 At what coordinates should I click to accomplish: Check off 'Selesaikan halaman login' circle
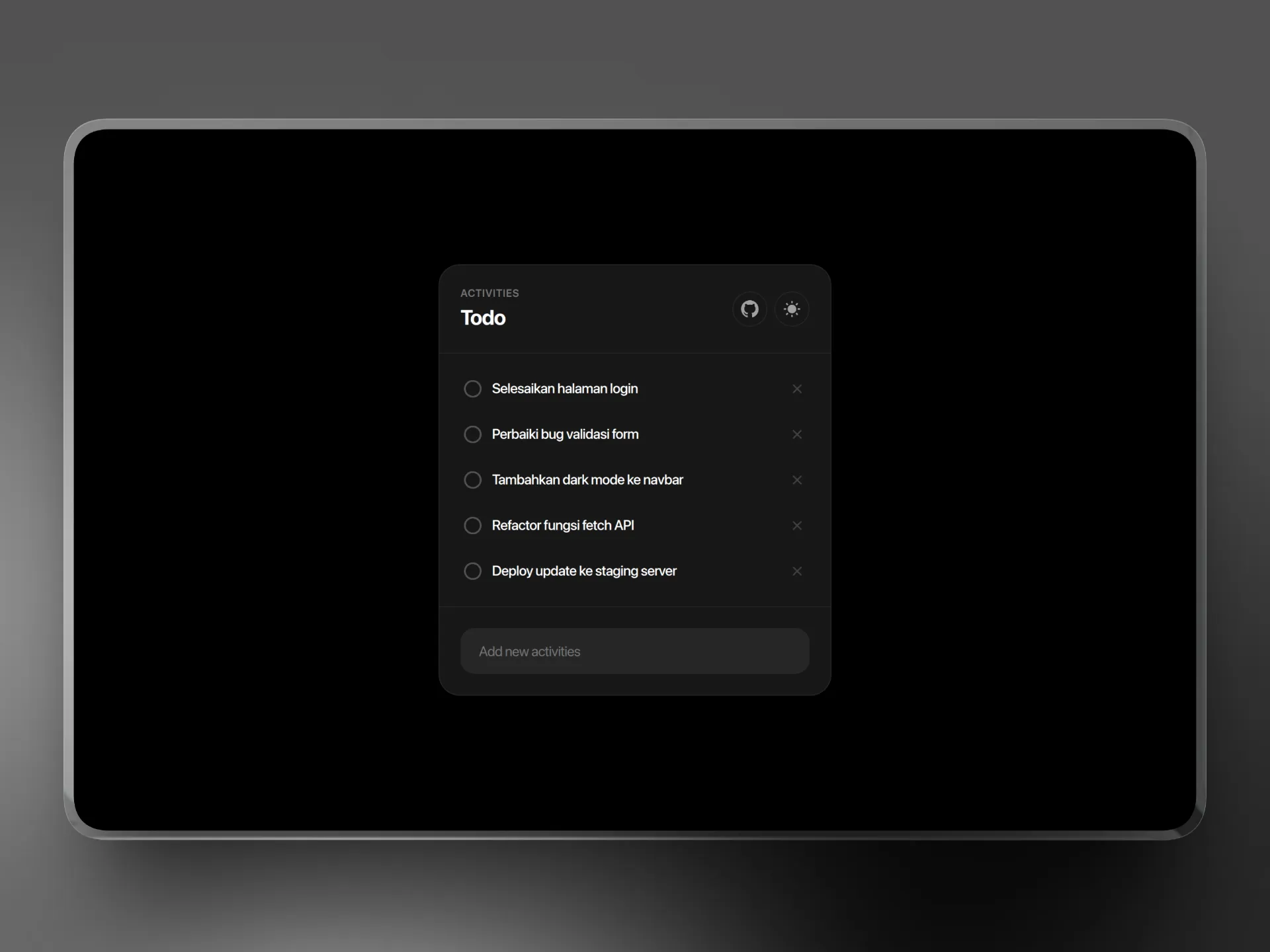pos(472,389)
